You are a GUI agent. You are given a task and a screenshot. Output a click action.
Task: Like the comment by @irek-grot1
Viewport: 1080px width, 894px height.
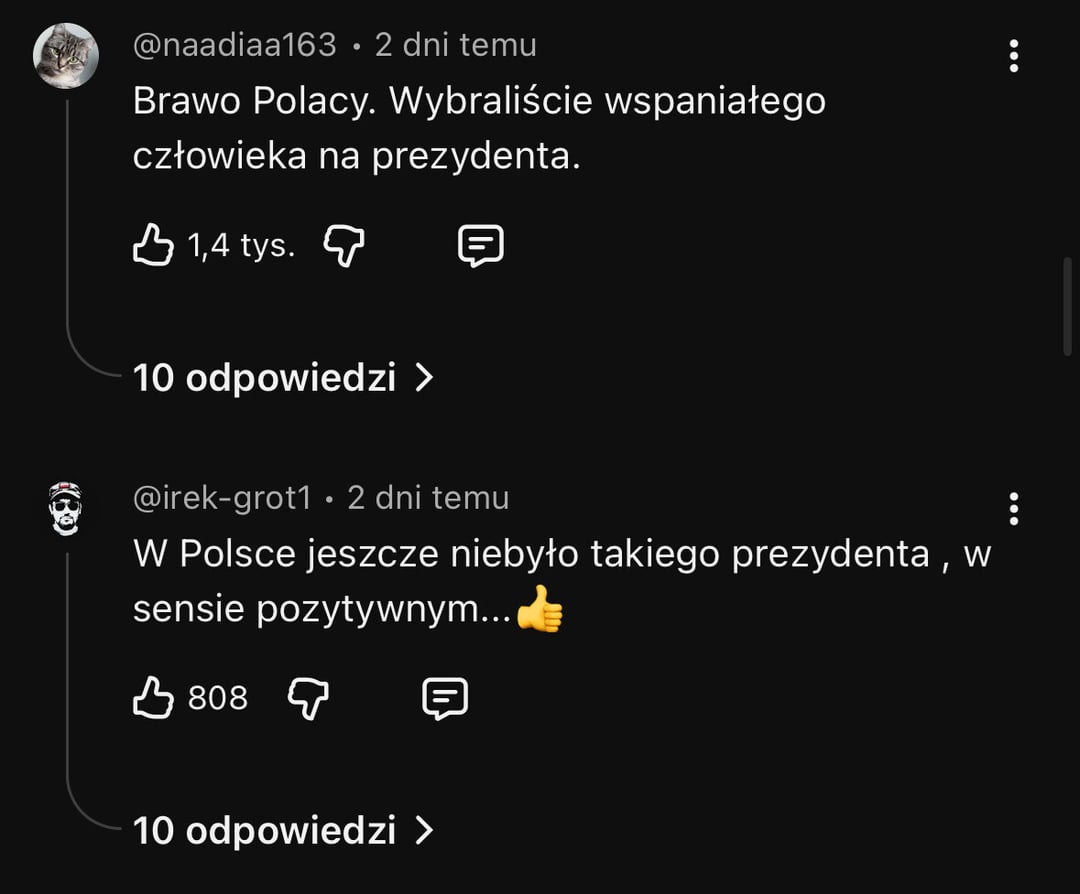[x=153, y=698]
